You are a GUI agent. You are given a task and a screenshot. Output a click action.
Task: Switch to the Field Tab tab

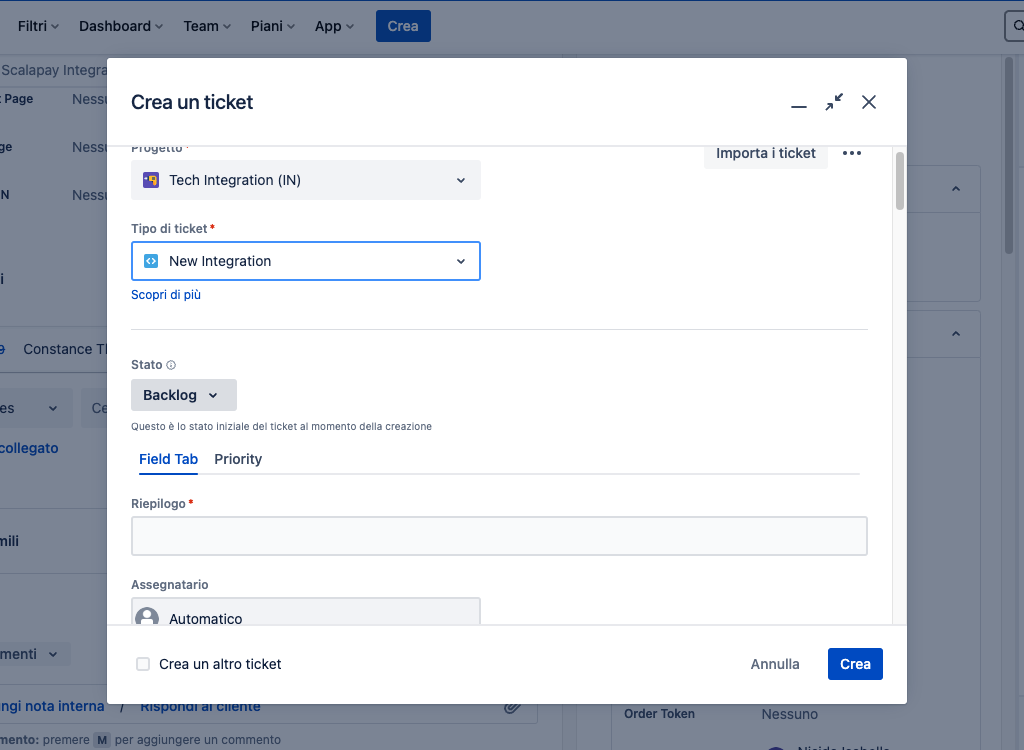(x=168, y=459)
